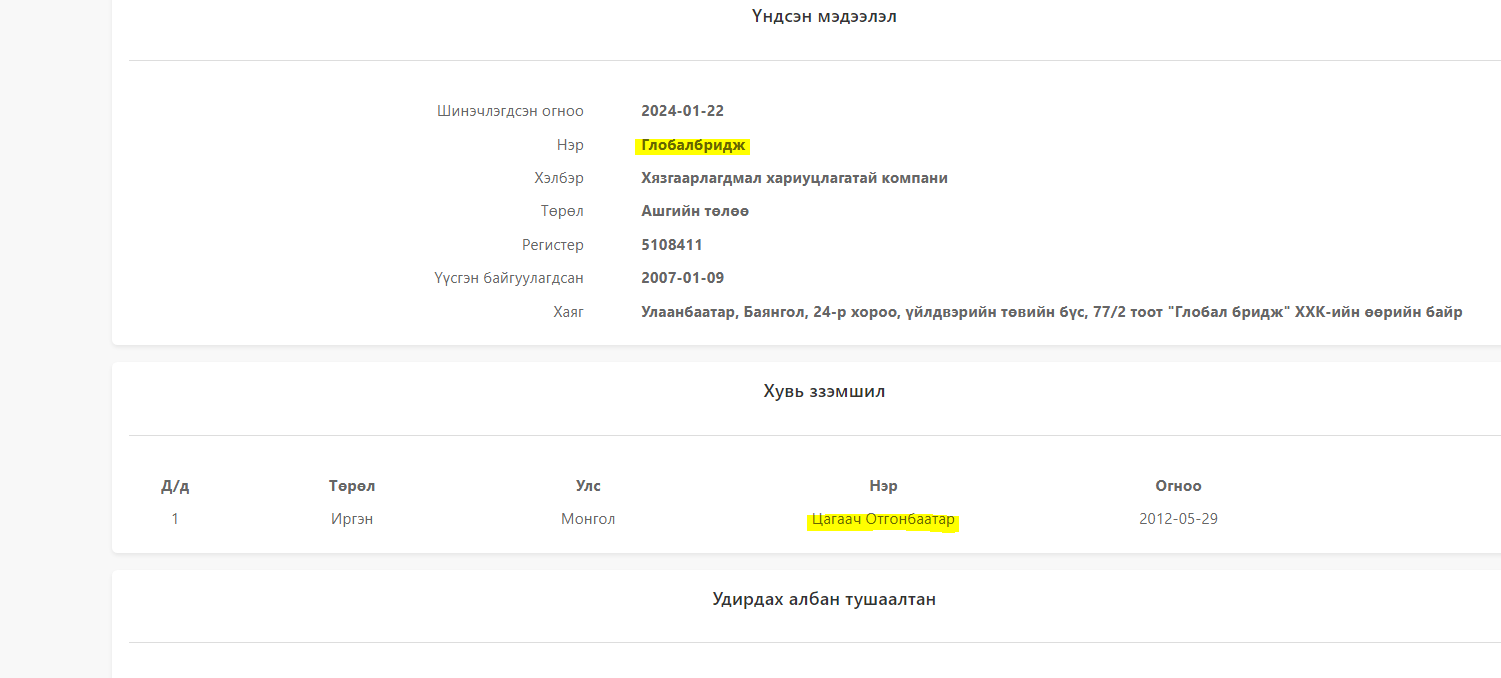Click the Иргэн cell in shareholder row
The image size is (1501, 678).
point(352,519)
